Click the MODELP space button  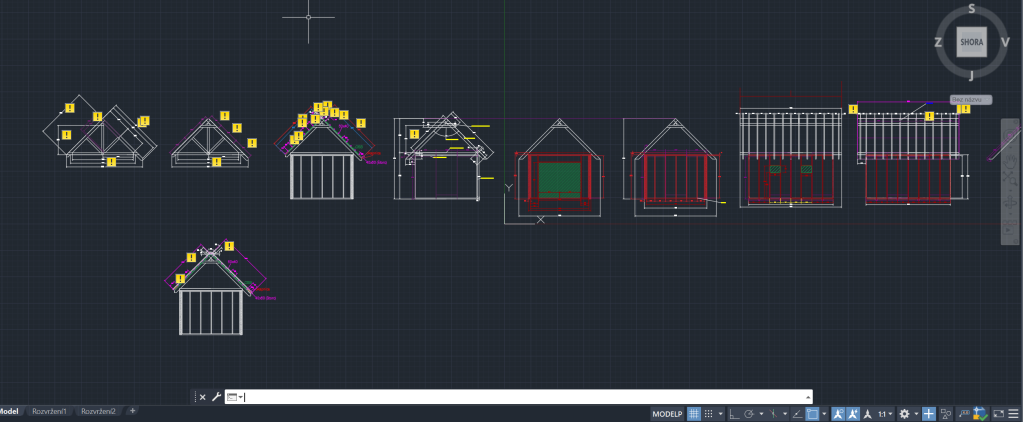tap(666, 414)
